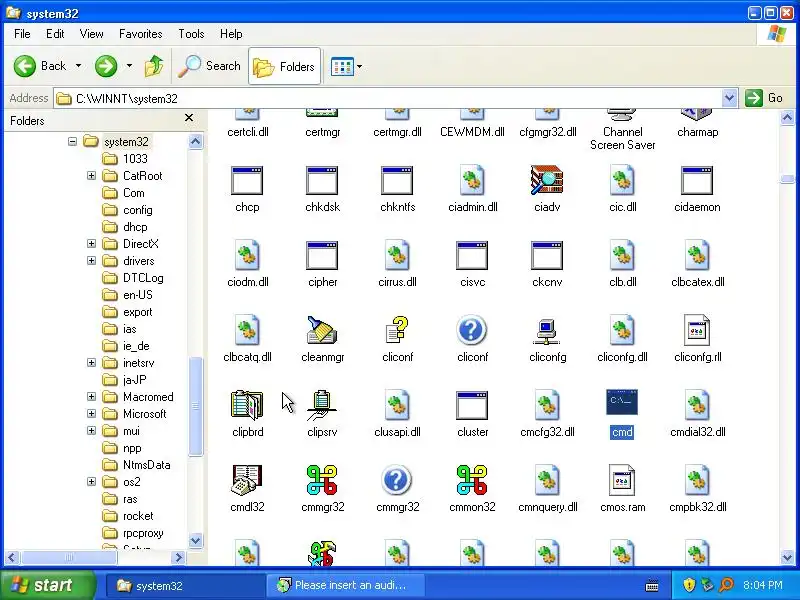
Task: Expand the DirectX folder node
Action: coord(91,243)
